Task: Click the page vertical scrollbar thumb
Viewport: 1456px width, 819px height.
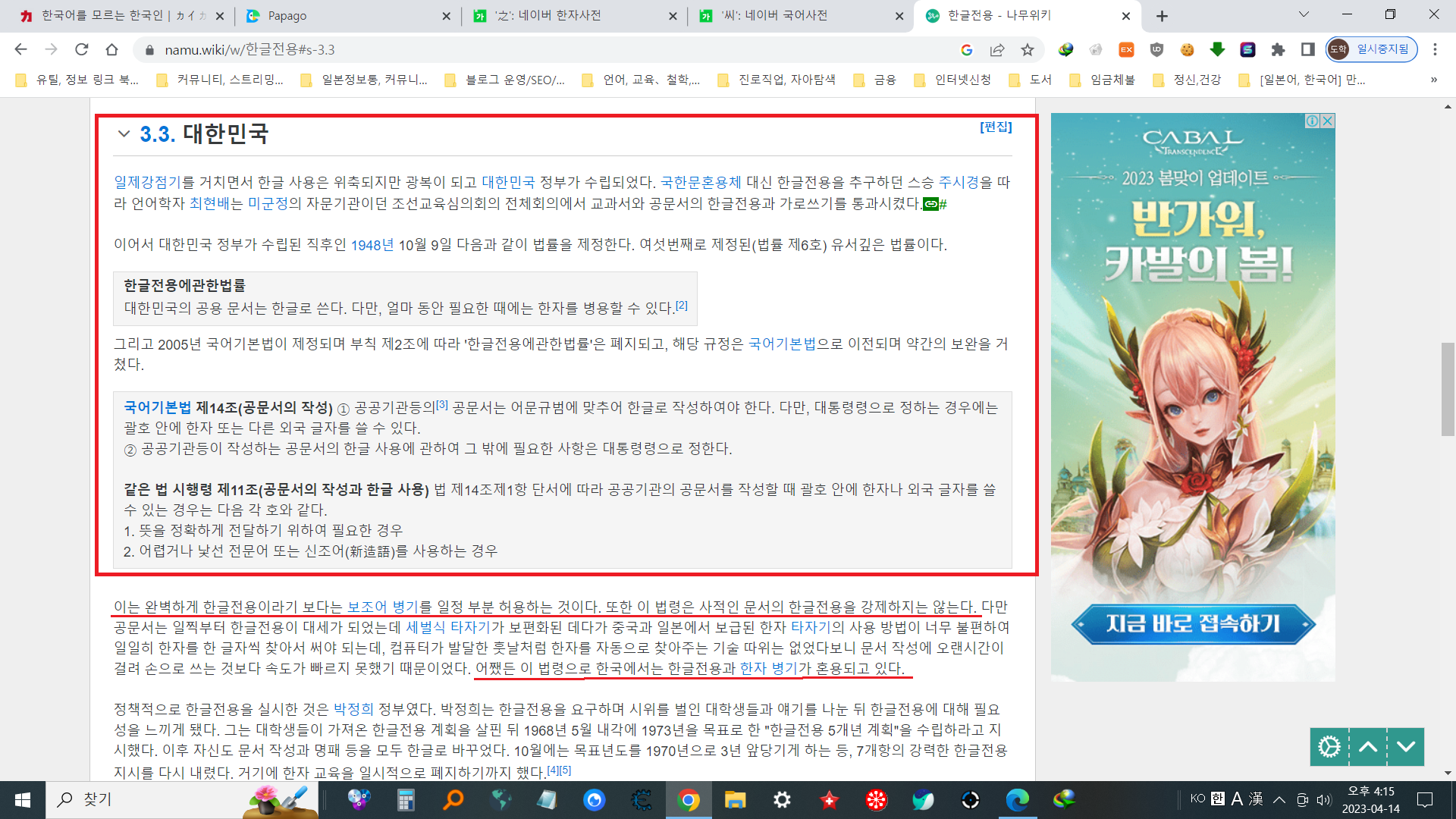Action: coord(1448,389)
